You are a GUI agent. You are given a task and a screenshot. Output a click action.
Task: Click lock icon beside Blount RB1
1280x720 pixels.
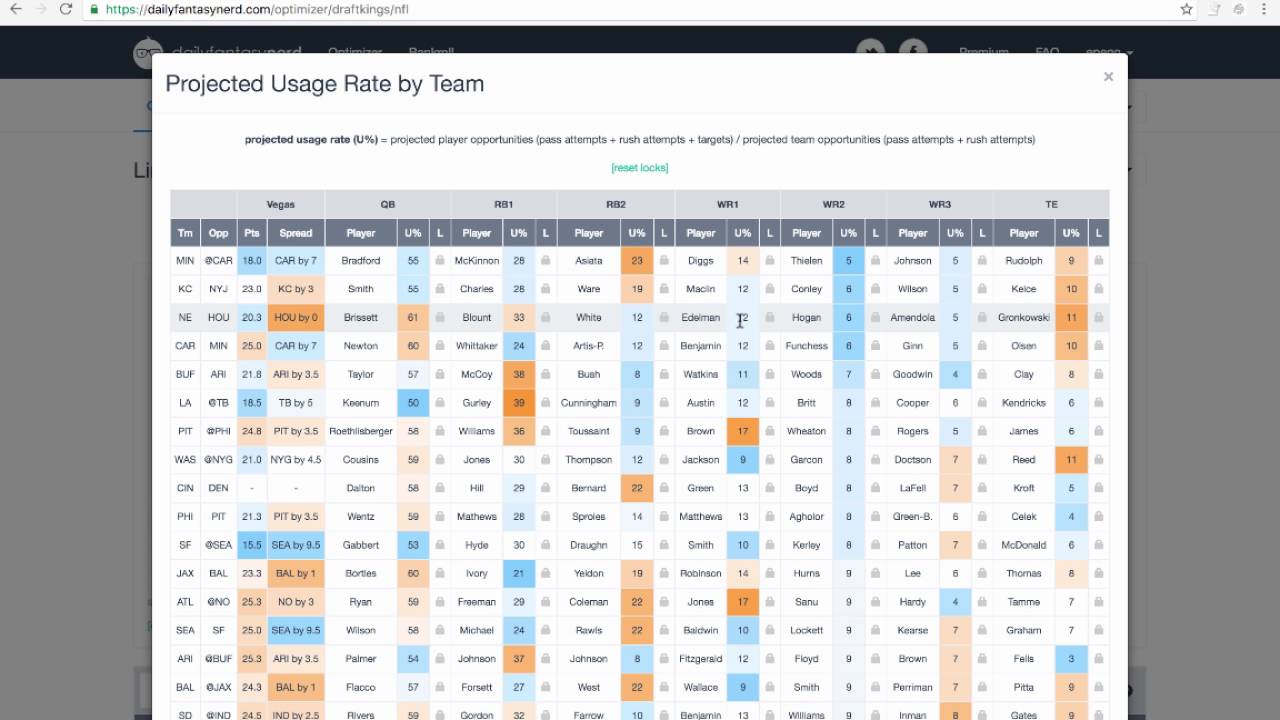[546, 318]
